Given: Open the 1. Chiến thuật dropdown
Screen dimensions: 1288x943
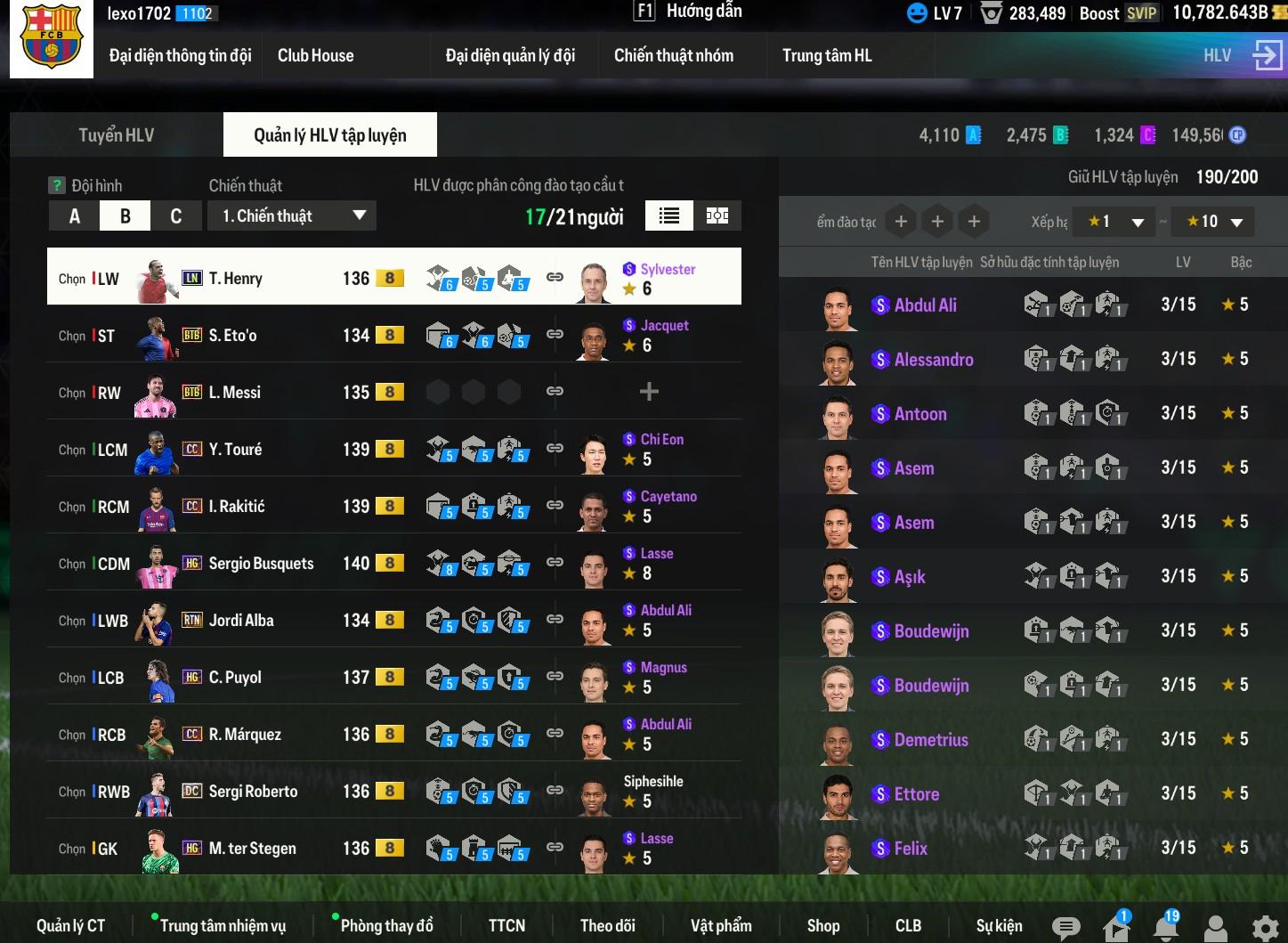Looking at the screenshot, I should (293, 215).
